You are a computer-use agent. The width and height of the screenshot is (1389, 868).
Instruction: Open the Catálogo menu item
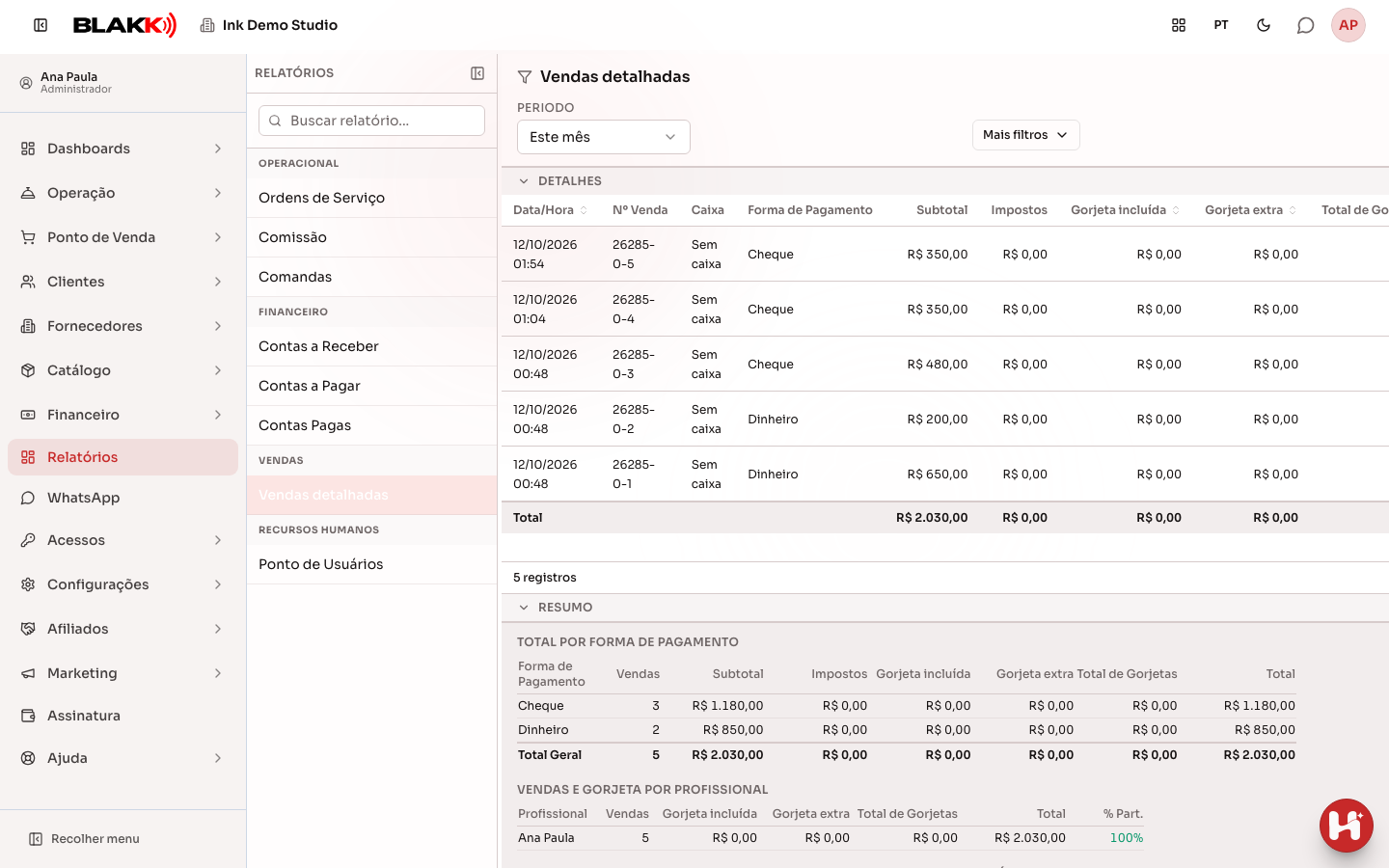123,370
